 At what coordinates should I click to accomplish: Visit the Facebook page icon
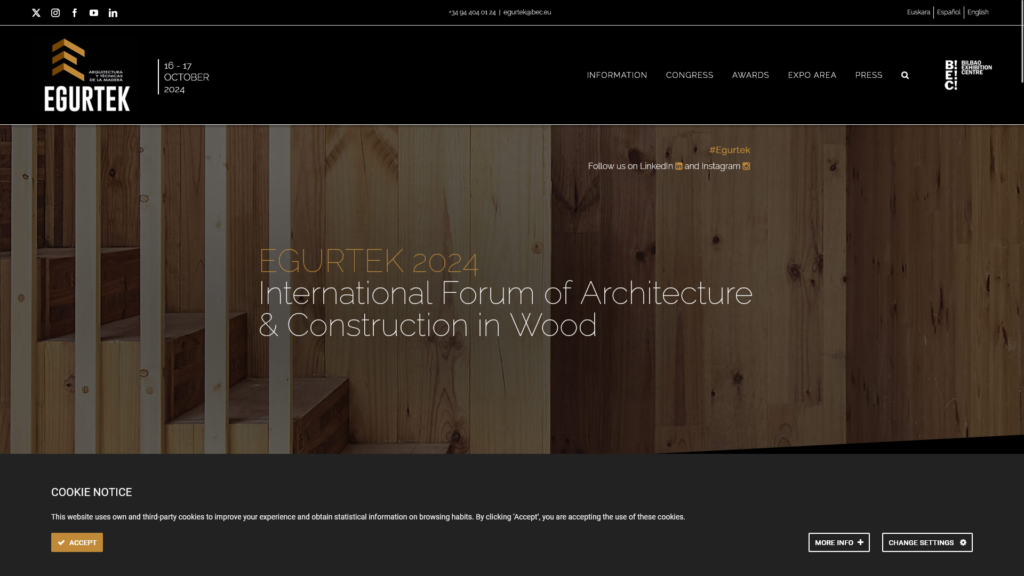tap(74, 12)
